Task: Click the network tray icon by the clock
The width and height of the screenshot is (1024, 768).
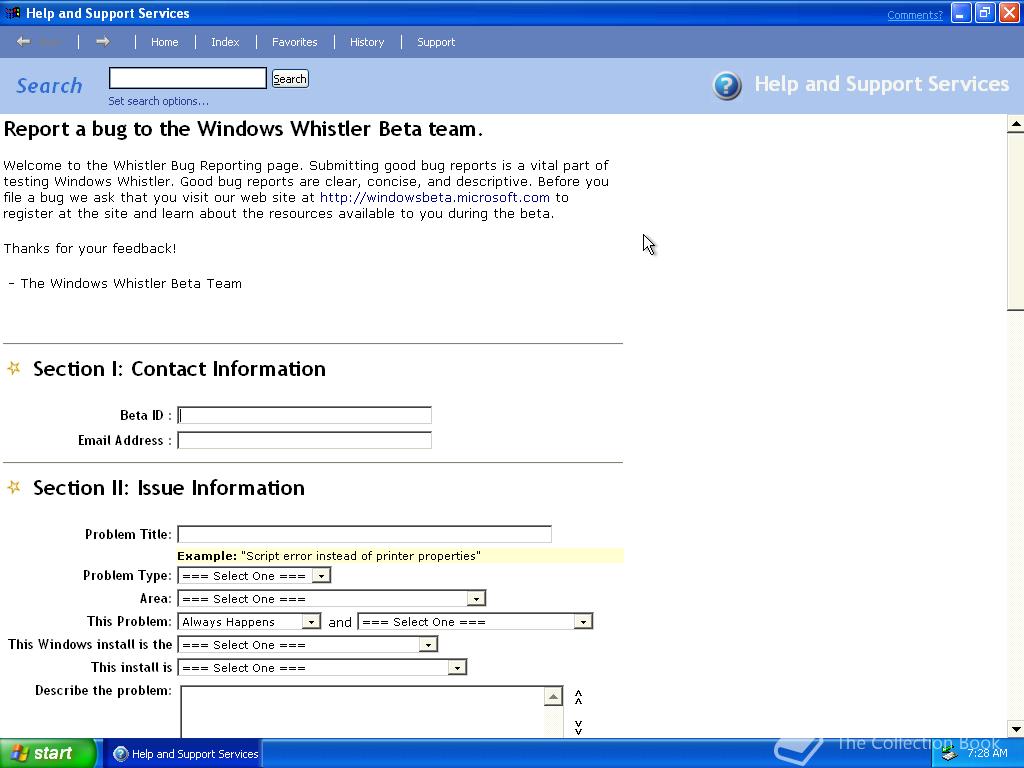Action: (x=949, y=754)
